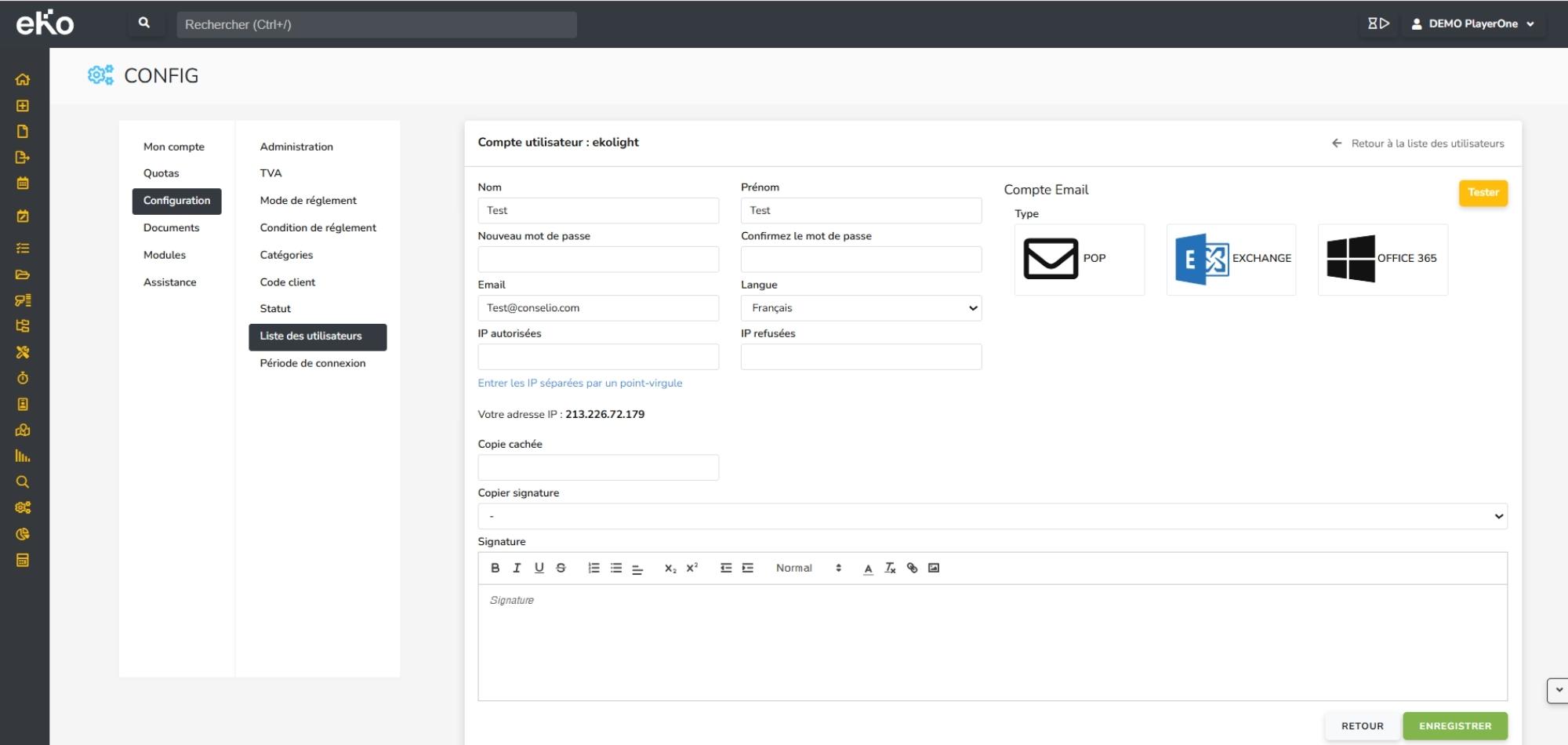Click the ENREGISTRER button
This screenshot has width=1568, height=745.
1454,726
